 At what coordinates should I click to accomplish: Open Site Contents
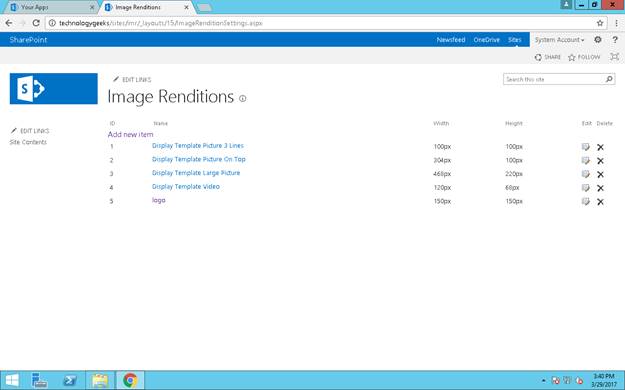28,142
